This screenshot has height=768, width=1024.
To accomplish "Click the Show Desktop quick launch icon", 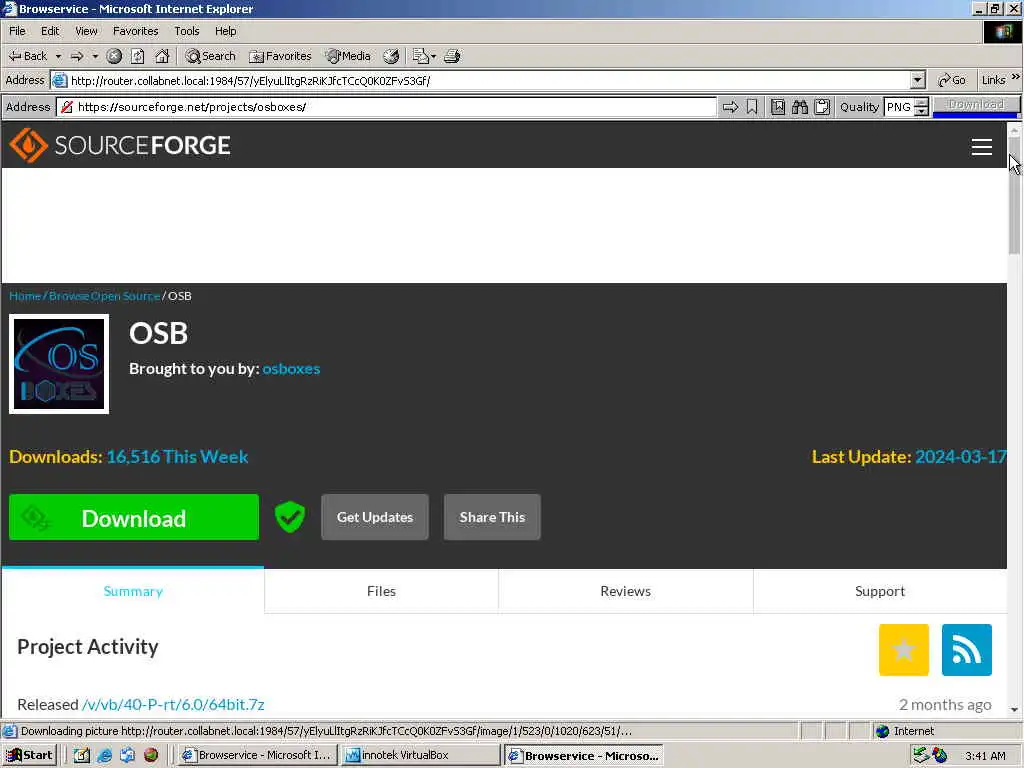I will pyautogui.click(x=82, y=756).
